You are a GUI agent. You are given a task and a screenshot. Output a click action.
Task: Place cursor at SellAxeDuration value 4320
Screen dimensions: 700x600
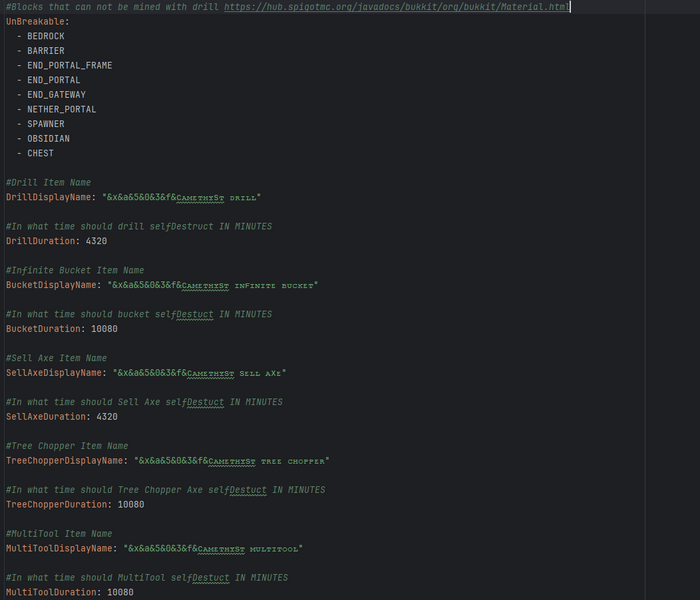(107, 417)
